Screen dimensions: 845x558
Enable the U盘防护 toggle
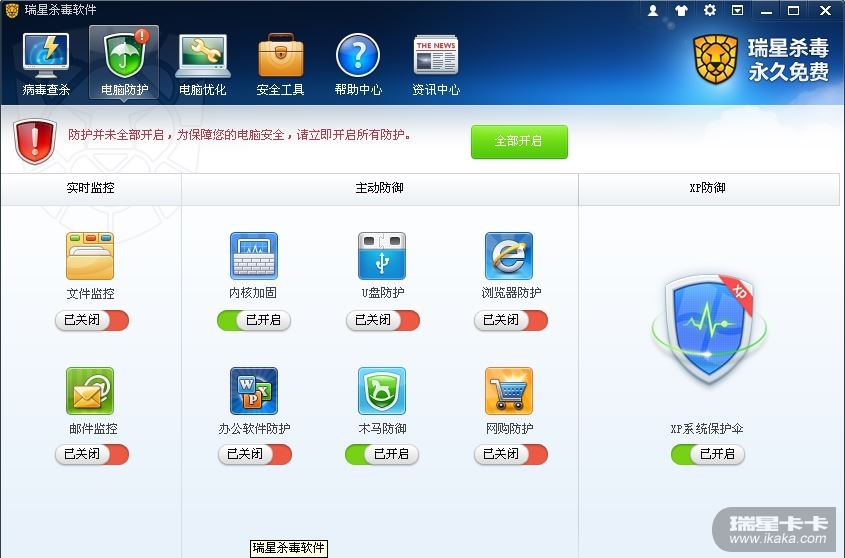pyautogui.click(x=383, y=320)
